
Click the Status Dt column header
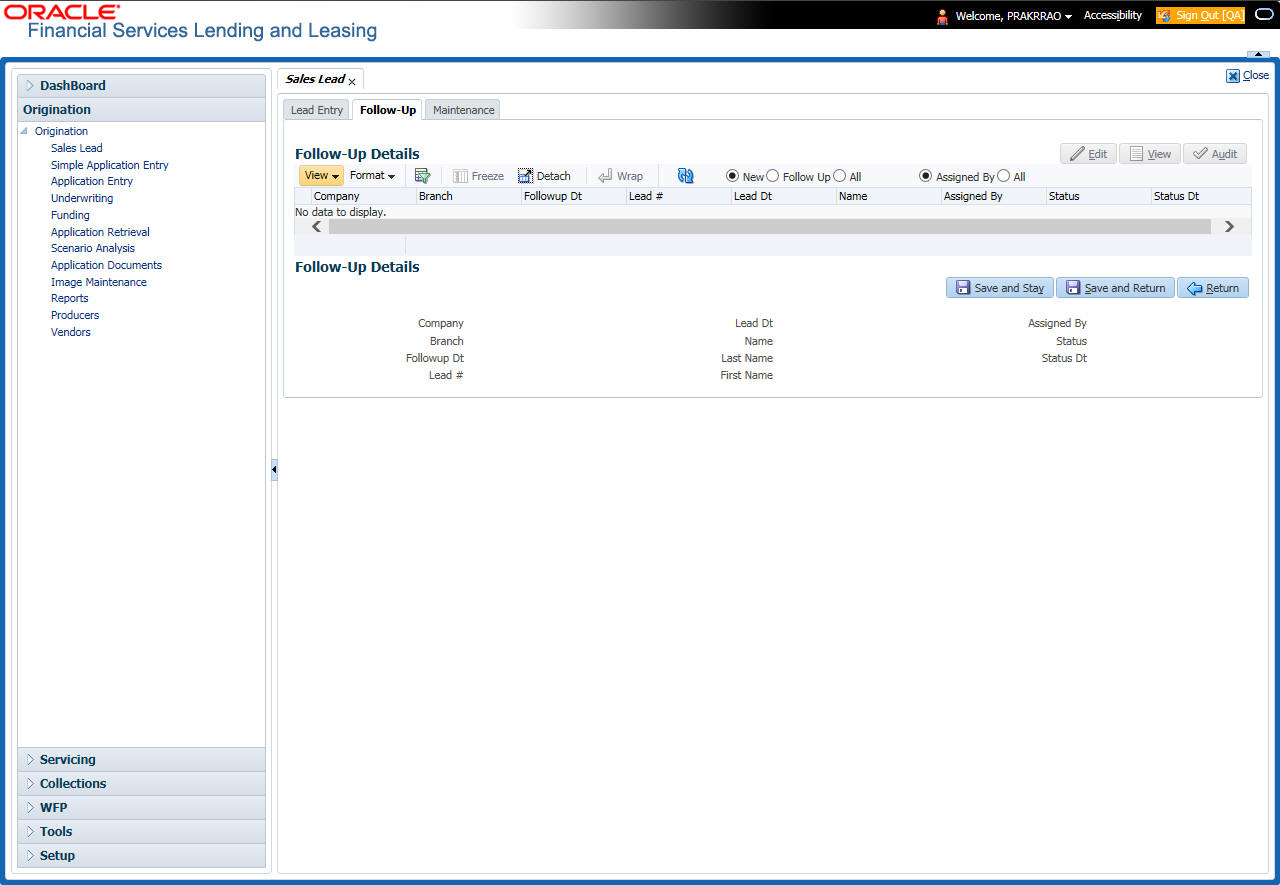click(x=1201, y=196)
